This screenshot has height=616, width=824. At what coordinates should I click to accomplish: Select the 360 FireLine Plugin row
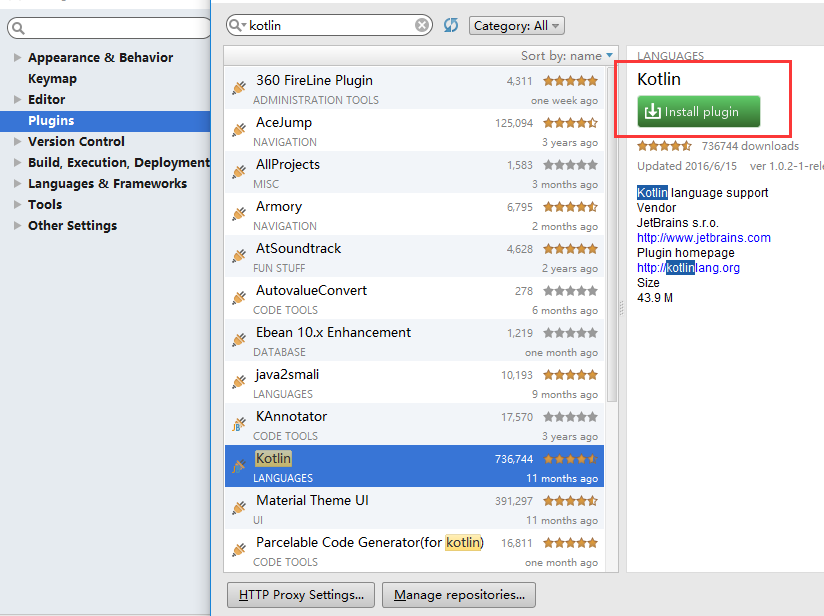tap(414, 88)
